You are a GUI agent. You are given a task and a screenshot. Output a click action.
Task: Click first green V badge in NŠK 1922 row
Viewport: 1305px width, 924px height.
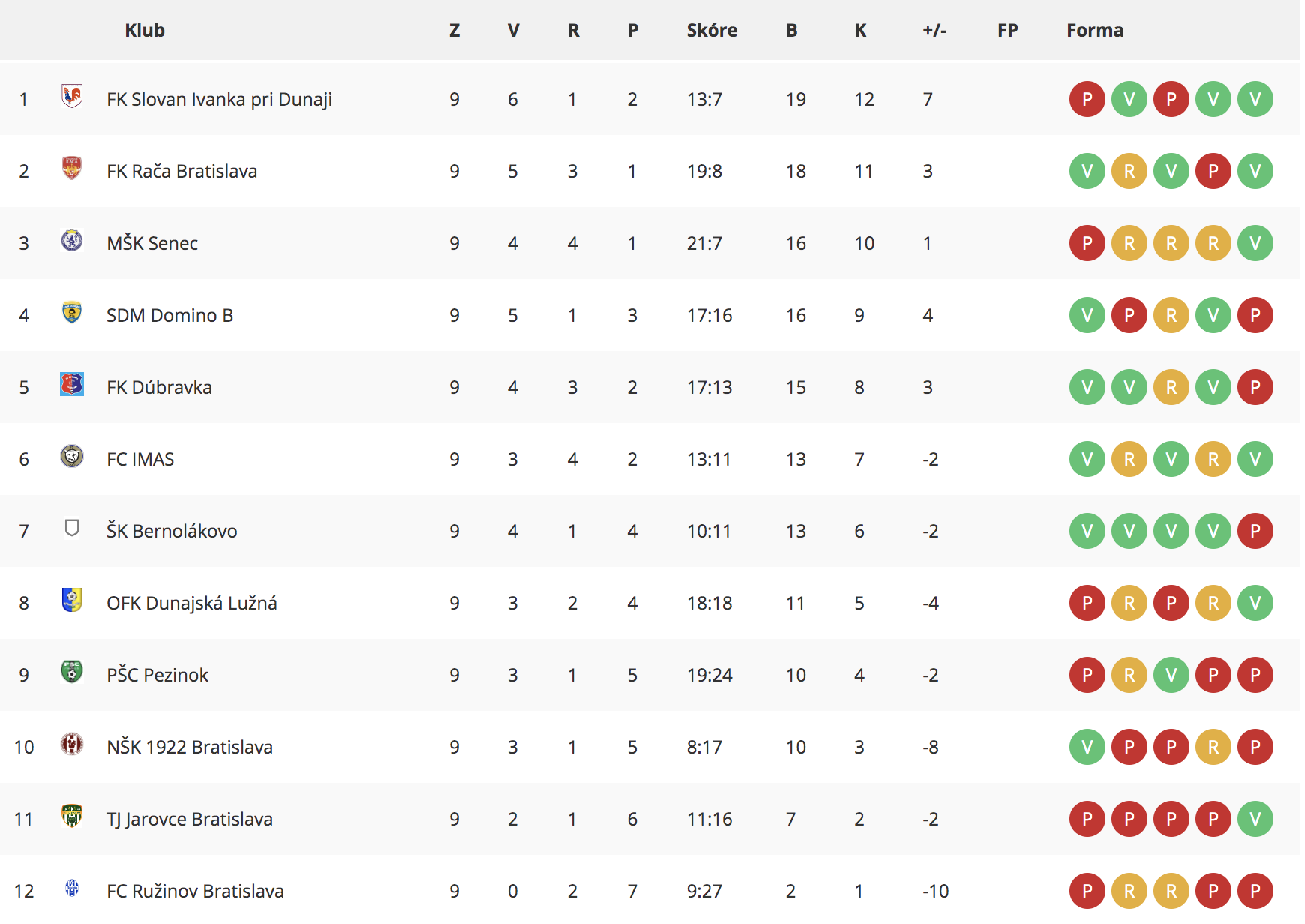coord(1087,747)
